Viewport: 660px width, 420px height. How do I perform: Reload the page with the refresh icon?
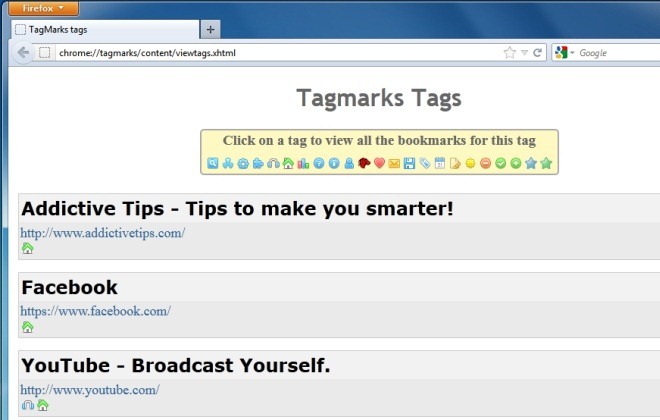click(x=538, y=53)
